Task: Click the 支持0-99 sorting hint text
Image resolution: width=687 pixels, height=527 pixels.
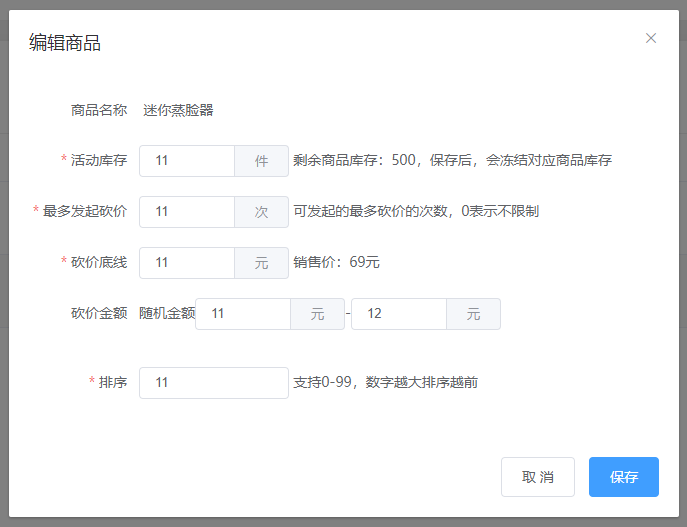Action: coord(386,382)
